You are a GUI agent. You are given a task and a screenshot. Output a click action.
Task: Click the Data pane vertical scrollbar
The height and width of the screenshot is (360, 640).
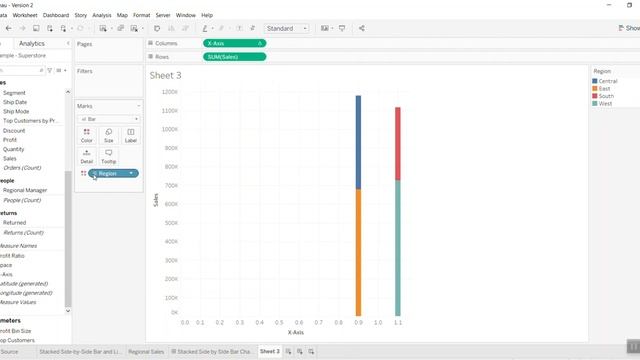(x=68, y=239)
